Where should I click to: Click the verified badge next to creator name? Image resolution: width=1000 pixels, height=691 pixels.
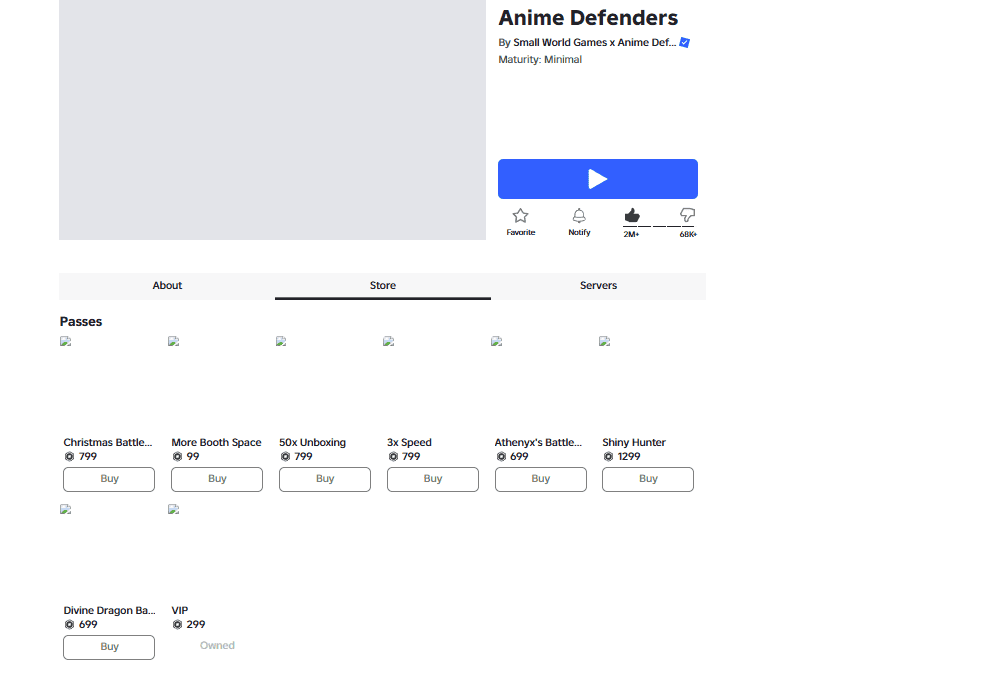684,43
